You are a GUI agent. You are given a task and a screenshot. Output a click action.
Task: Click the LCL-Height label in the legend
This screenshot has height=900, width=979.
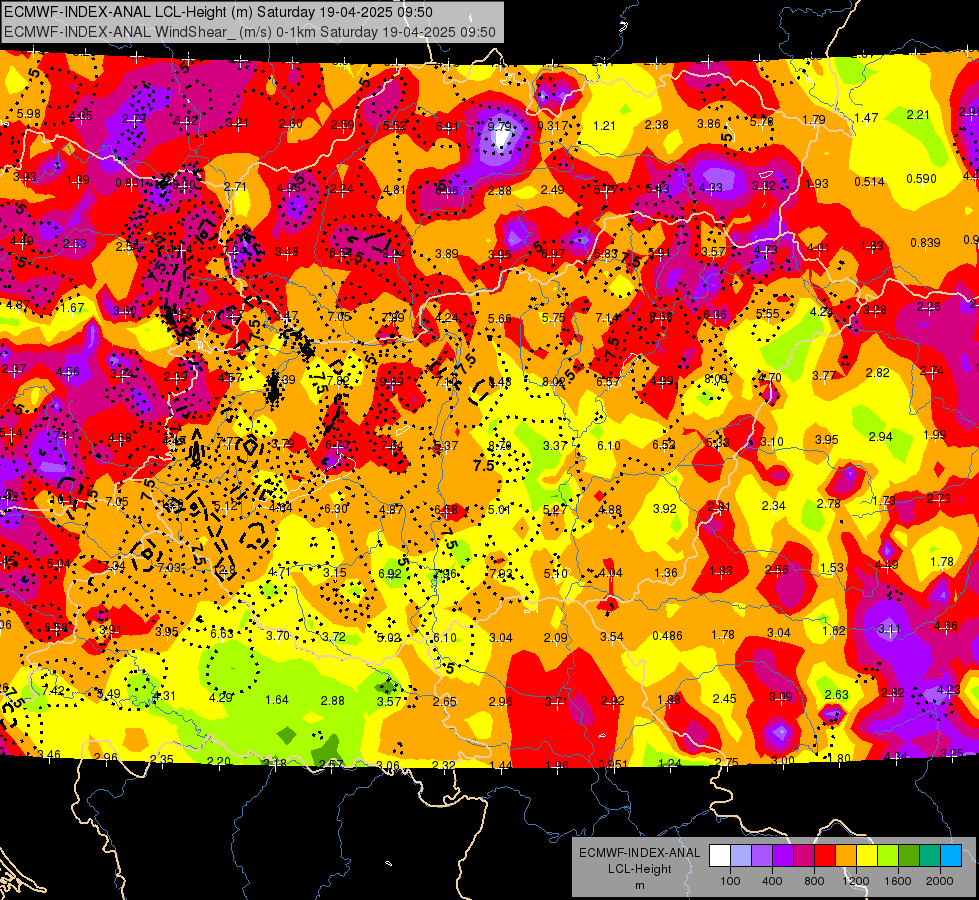pyautogui.click(x=639, y=869)
